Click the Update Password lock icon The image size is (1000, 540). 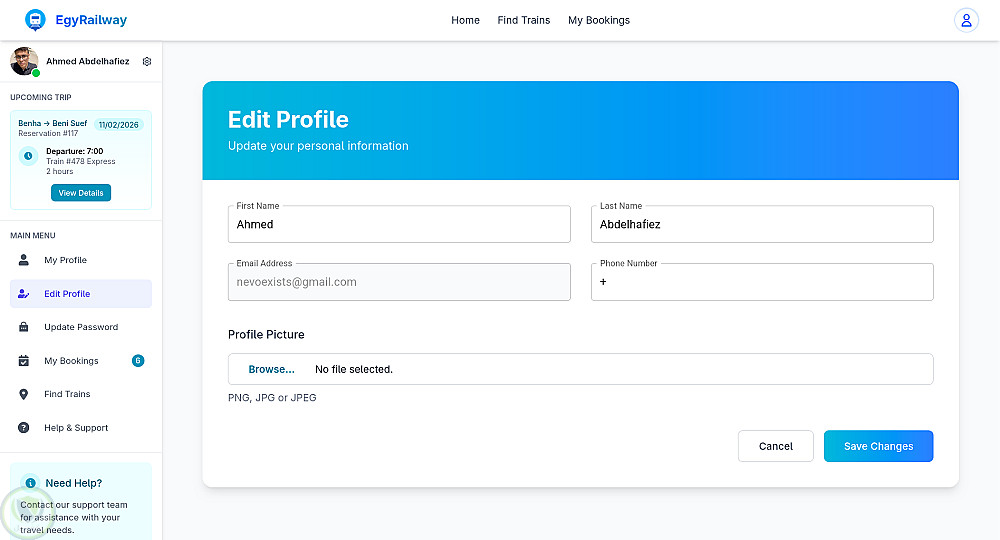point(24,327)
